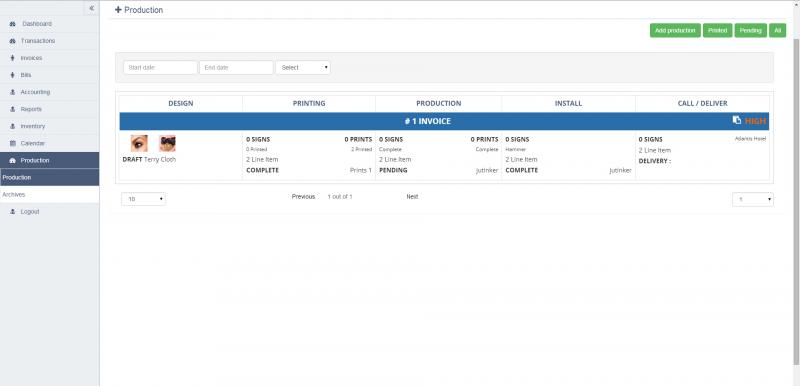The height and width of the screenshot is (386, 800).
Task: Click the copy icon on the invoice bar
Action: 737,120
